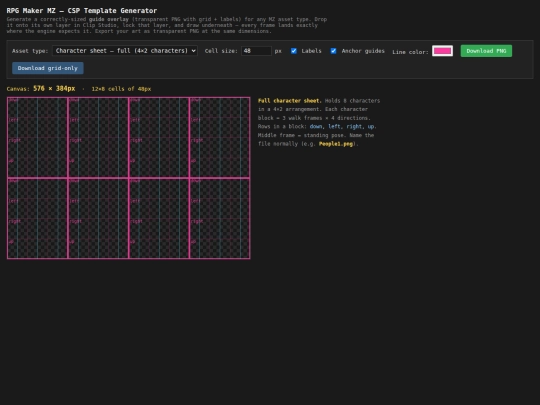Screen dimensions: 540x405
Task: Toggle the Labels checkbox
Action: [294, 51]
